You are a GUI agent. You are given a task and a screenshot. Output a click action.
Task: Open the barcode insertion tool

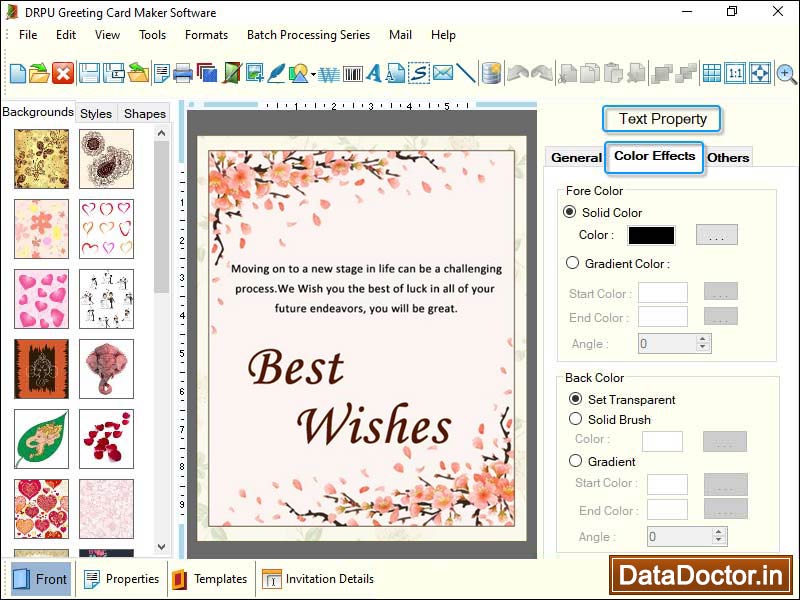[x=352, y=73]
